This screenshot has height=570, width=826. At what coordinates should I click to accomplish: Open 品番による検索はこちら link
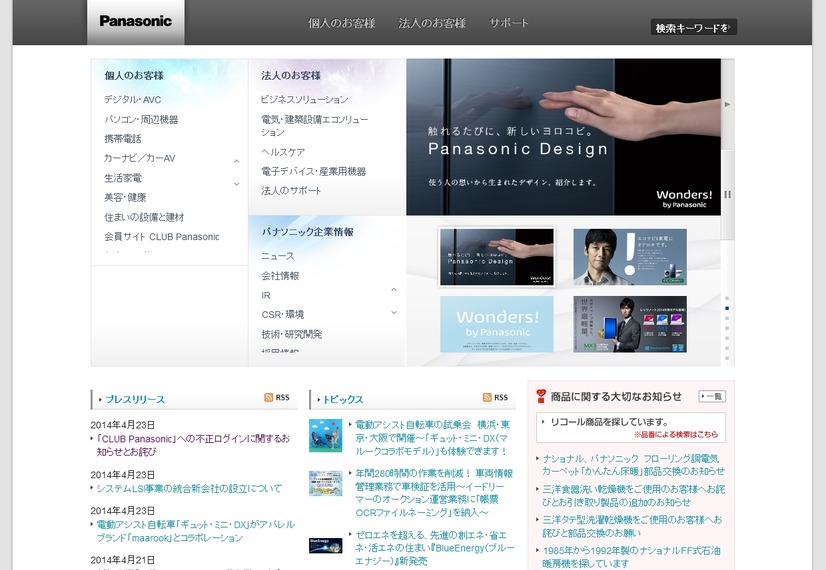(676, 435)
